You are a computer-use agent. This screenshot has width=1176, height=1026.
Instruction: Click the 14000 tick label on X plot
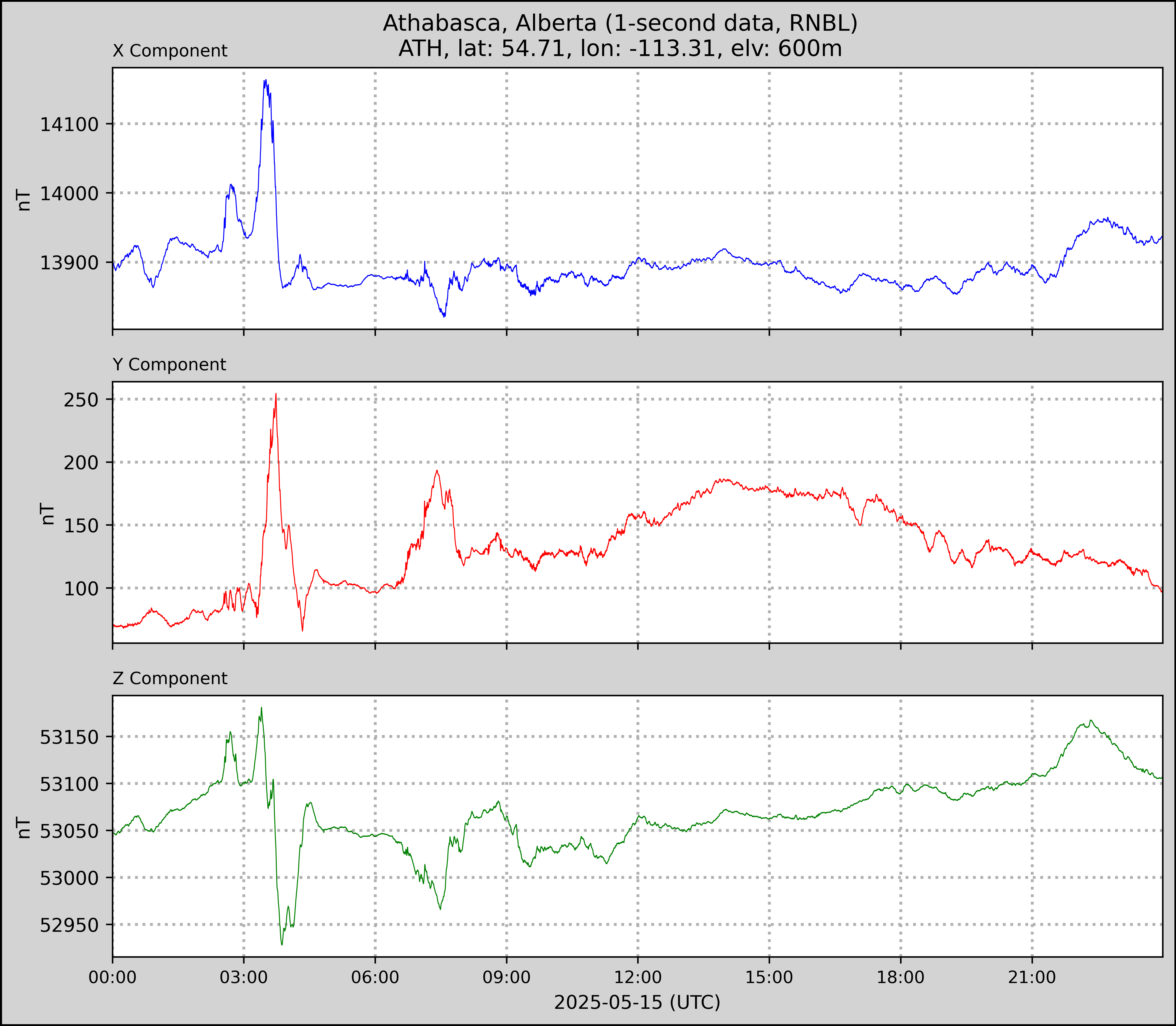(69, 194)
